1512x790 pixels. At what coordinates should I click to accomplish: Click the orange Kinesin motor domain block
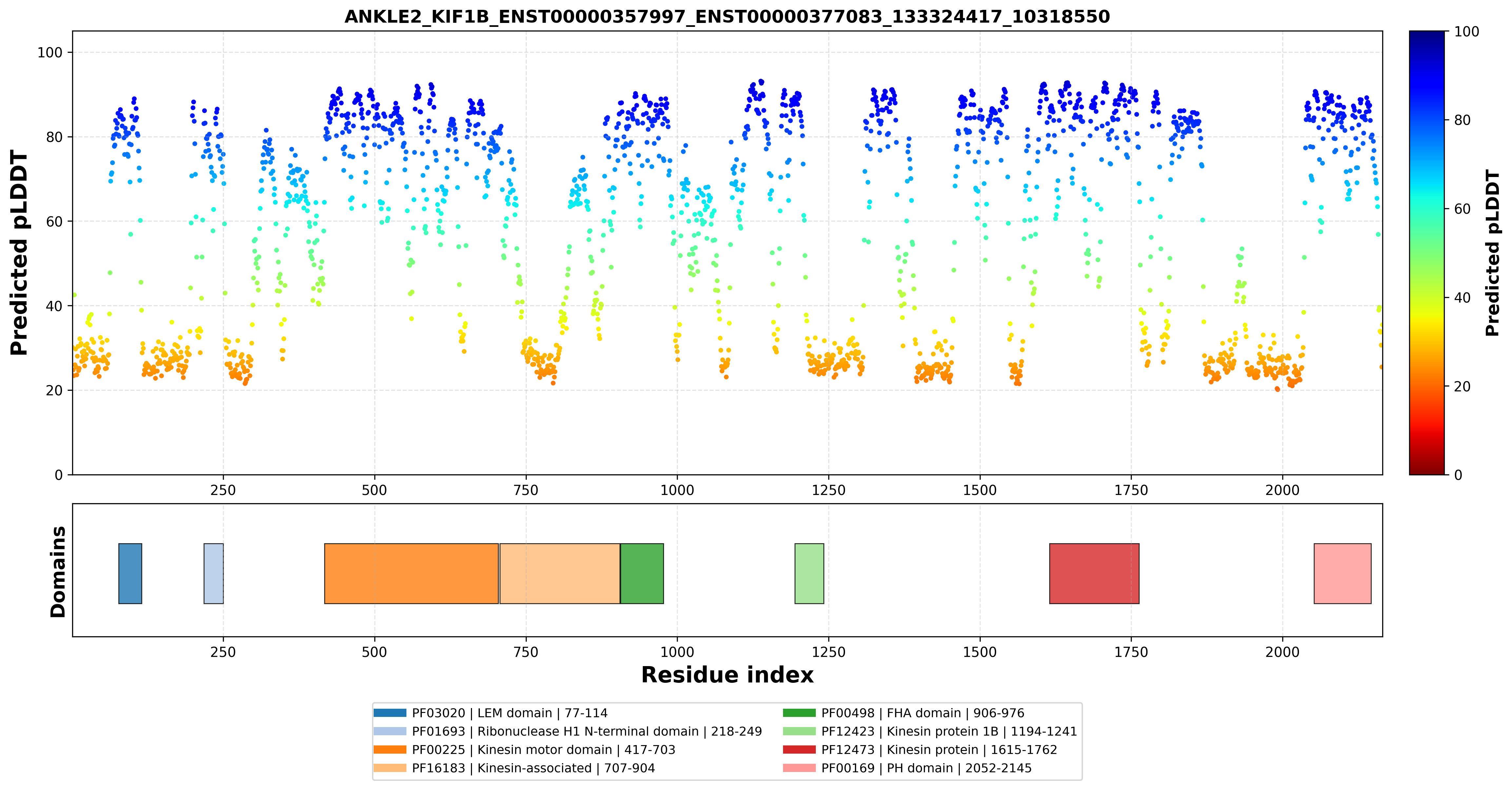pos(411,573)
